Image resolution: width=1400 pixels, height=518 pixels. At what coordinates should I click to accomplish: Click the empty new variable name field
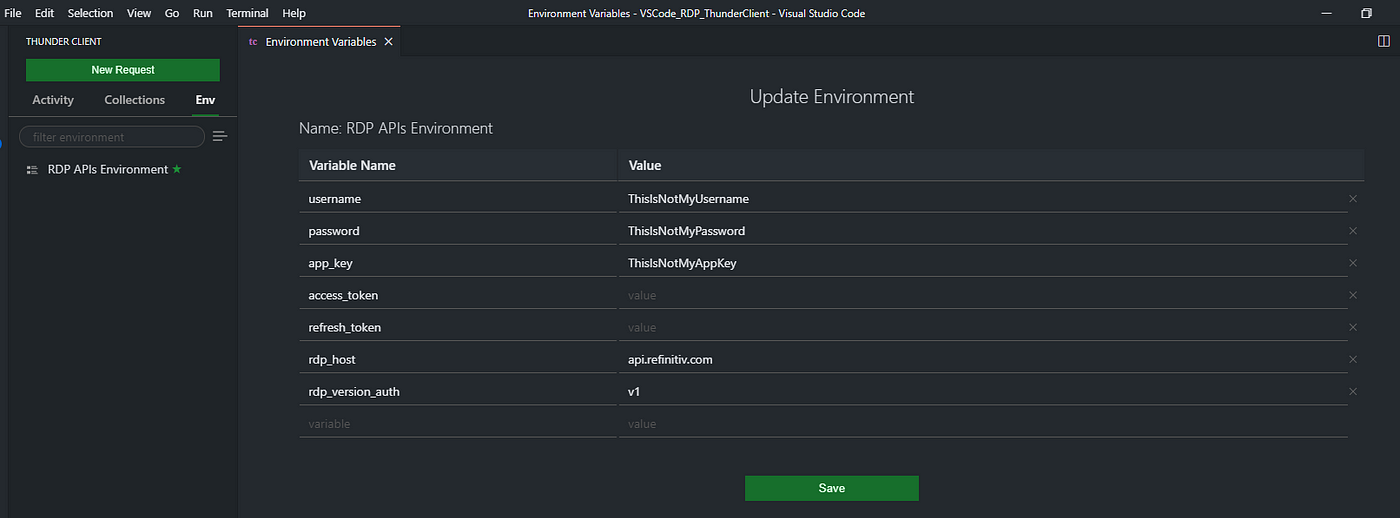point(458,423)
